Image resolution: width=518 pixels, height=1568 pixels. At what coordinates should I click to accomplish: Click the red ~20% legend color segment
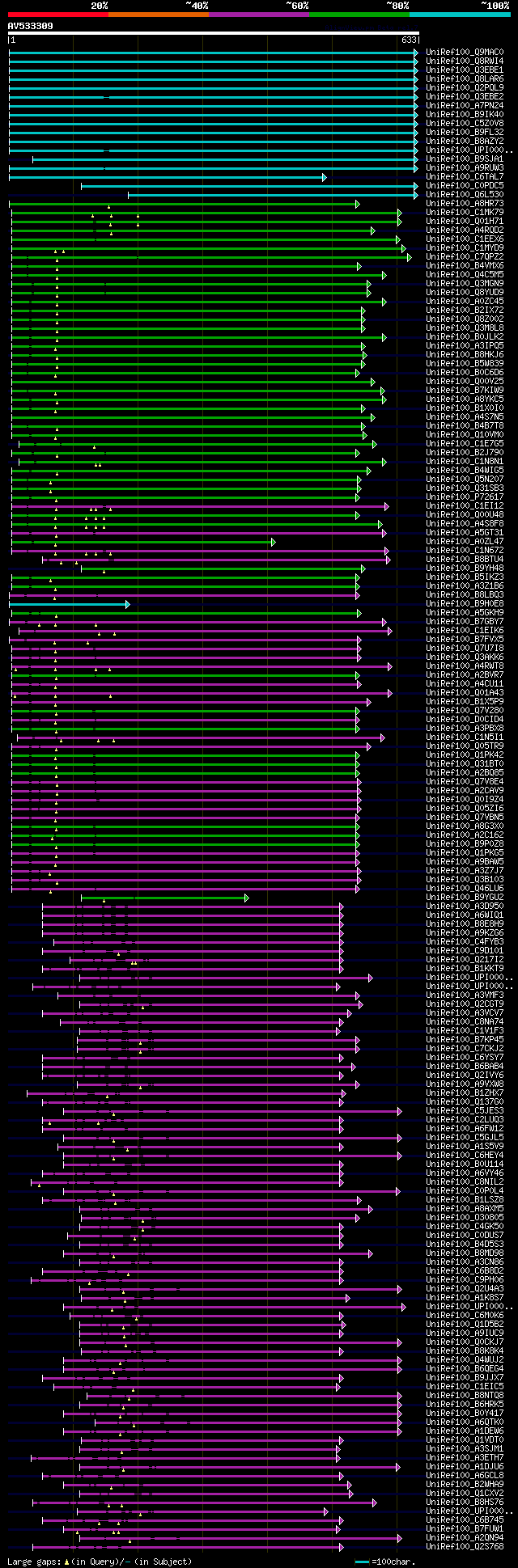(57, 15)
